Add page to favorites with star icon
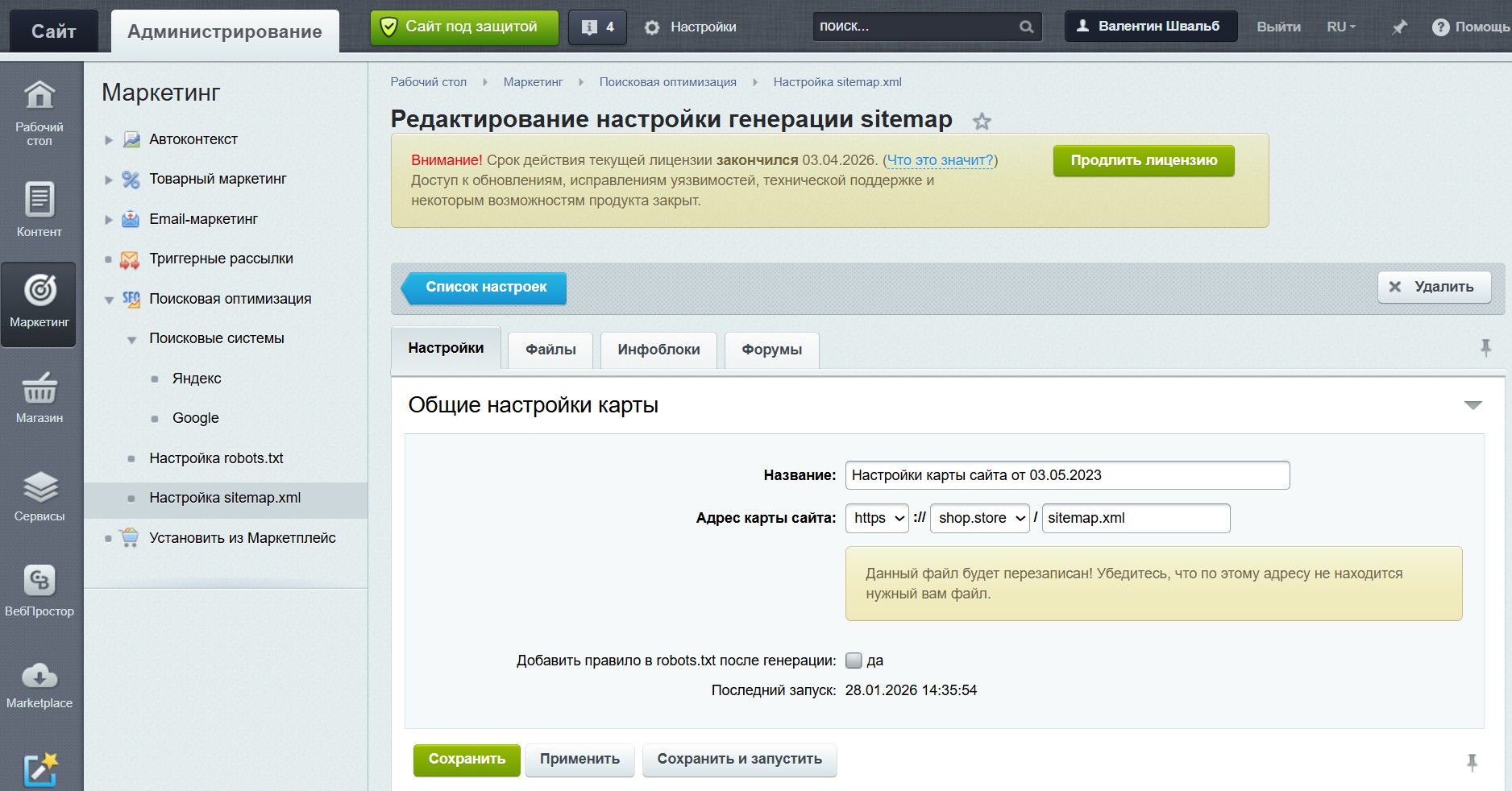This screenshot has width=1512, height=791. pyautogui.click(x=982, y=122)
